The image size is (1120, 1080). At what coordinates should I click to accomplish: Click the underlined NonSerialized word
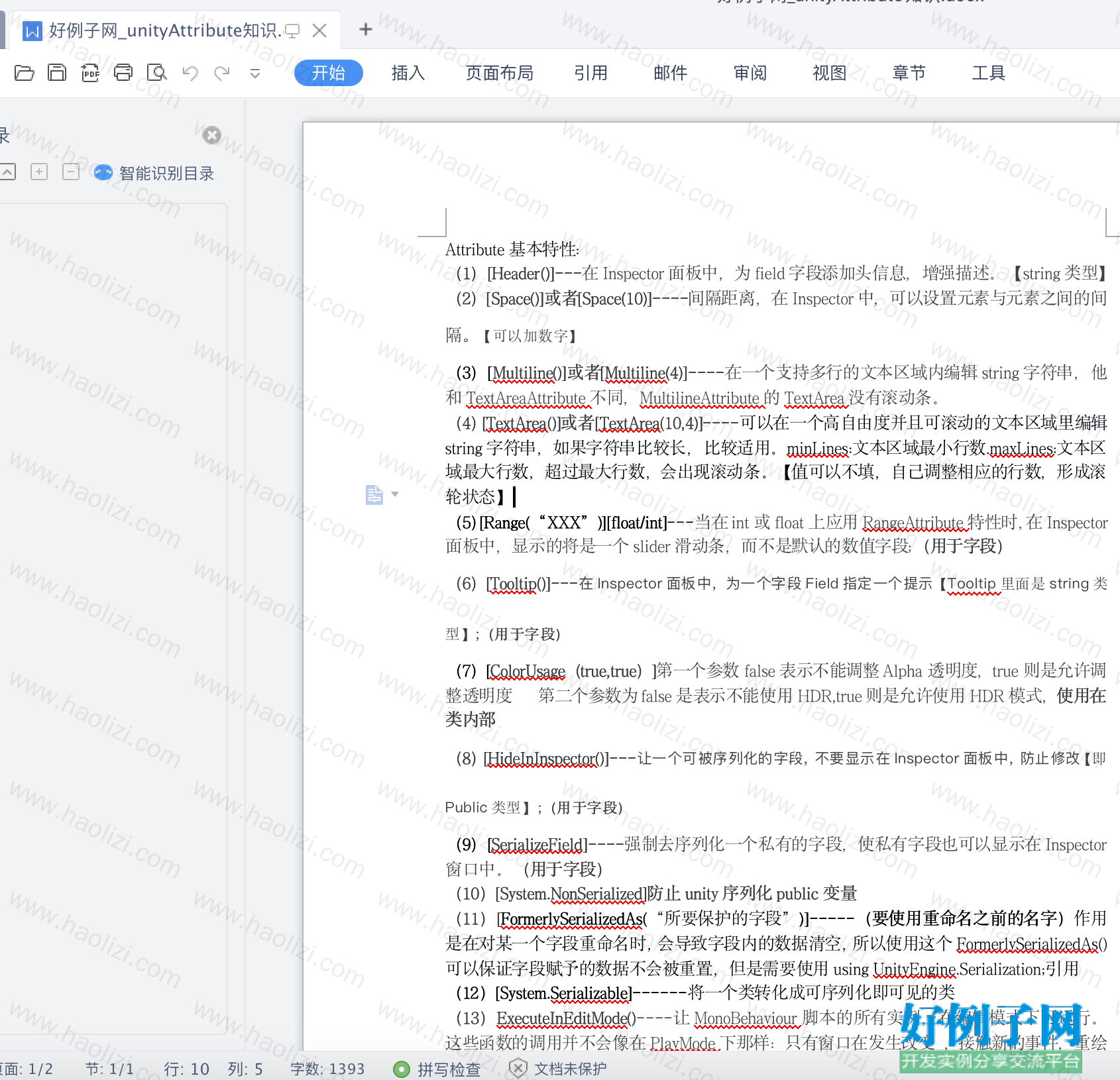[x=596, y=894]
